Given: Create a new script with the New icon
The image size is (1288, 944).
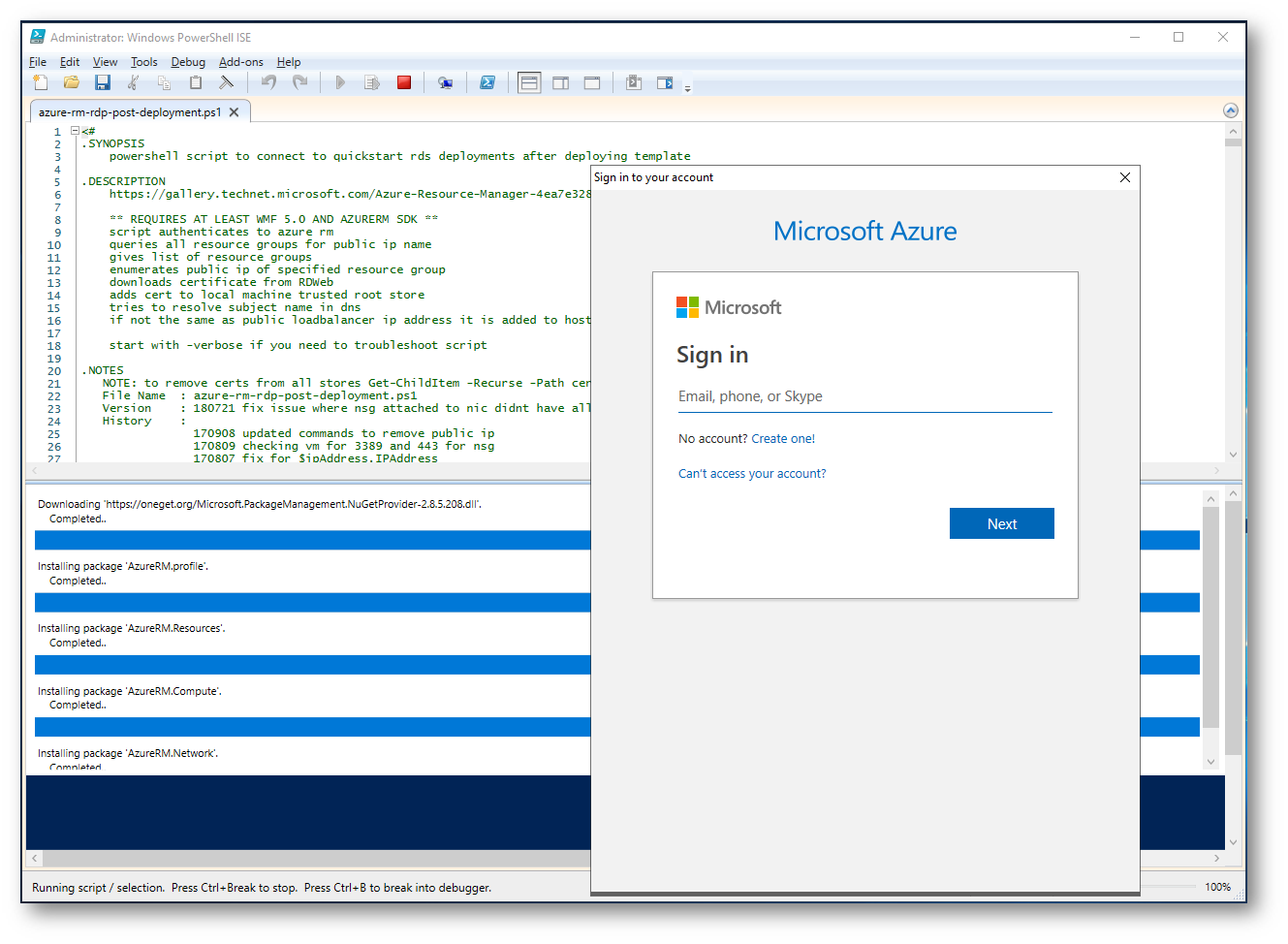Looking at the screenshot, I should click(40, 82).
